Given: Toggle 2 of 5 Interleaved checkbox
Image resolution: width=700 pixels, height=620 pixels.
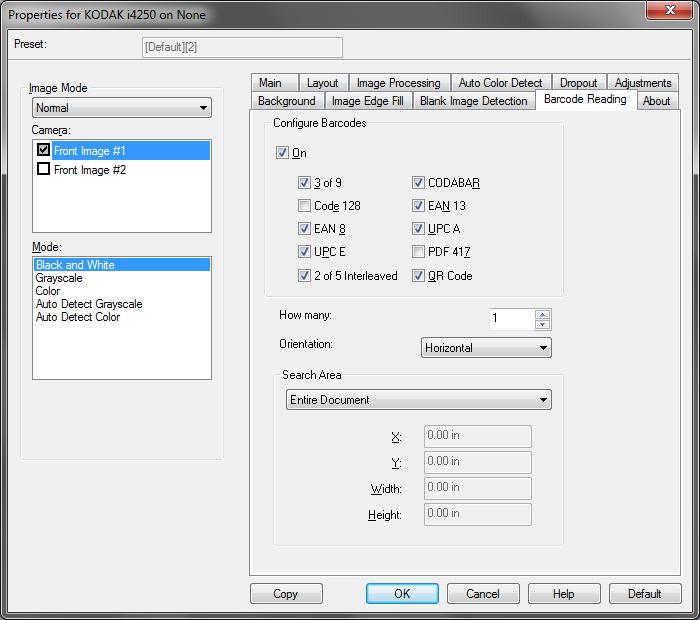Looking at the screenshot, I should pyautogui.click(x=304, y=275).
